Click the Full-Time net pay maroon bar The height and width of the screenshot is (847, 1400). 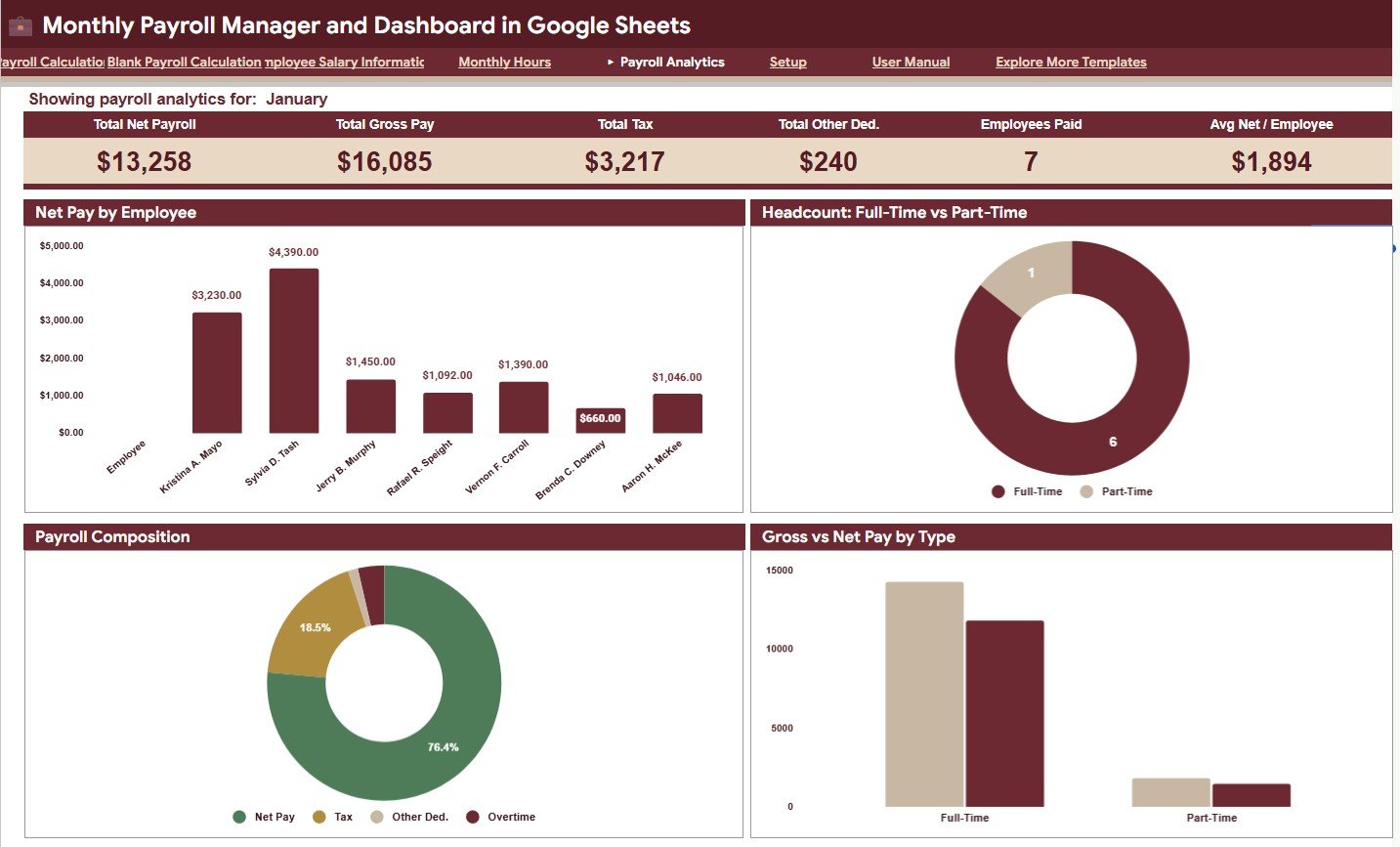pyautogui.click(x=1004, y=714)
